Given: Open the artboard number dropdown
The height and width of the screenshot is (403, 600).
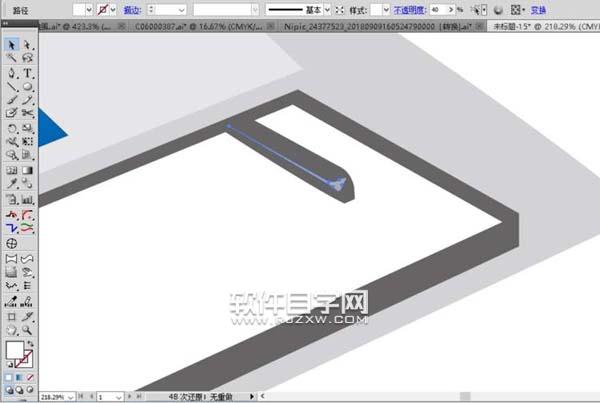Looking at the screenshot, I should pyautogui.click(x=118, y=398).
